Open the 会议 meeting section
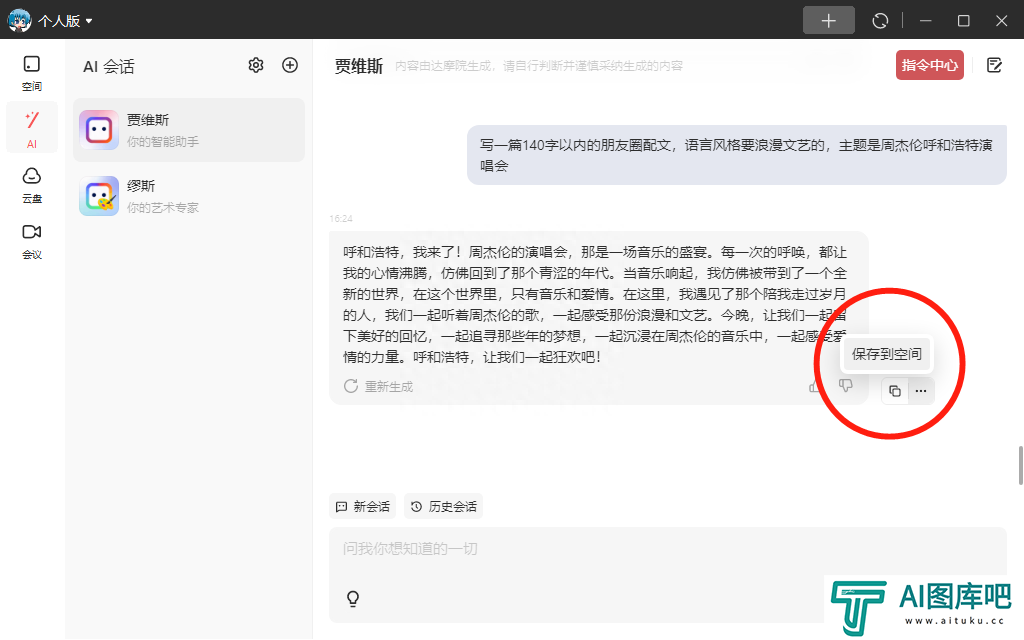The height and width of the screenshot is (640, 1024). coord(31,242)
